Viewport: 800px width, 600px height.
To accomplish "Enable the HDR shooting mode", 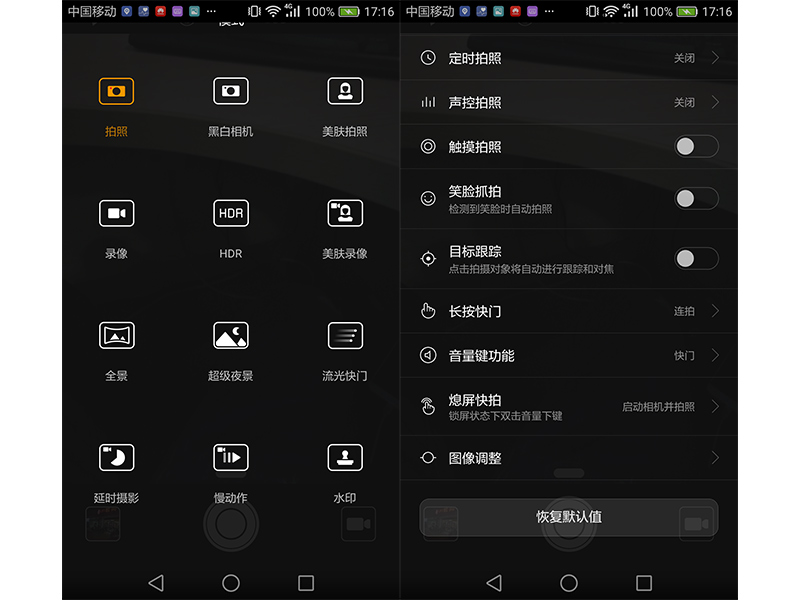I will [230, 213].
